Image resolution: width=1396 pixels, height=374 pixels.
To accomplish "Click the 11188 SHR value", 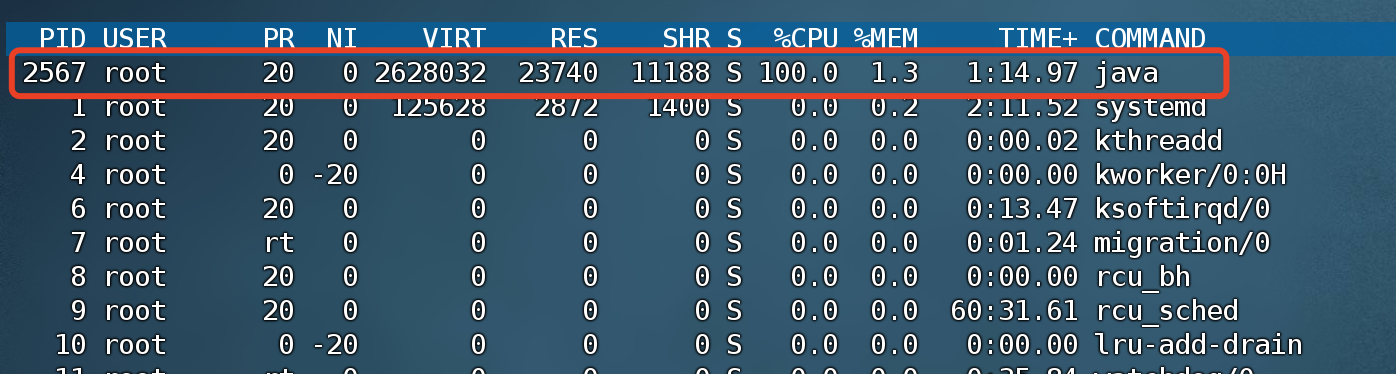I will coord(670,73).
